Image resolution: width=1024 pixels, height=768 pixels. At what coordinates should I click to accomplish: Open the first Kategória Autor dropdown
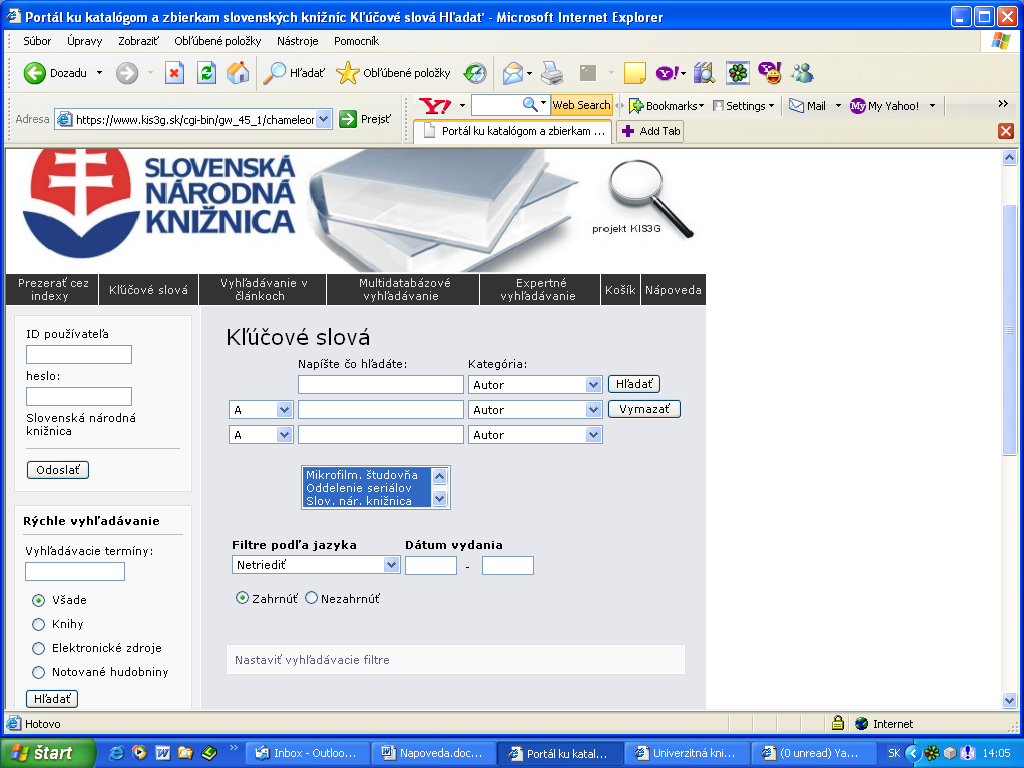tap(535, 384)
